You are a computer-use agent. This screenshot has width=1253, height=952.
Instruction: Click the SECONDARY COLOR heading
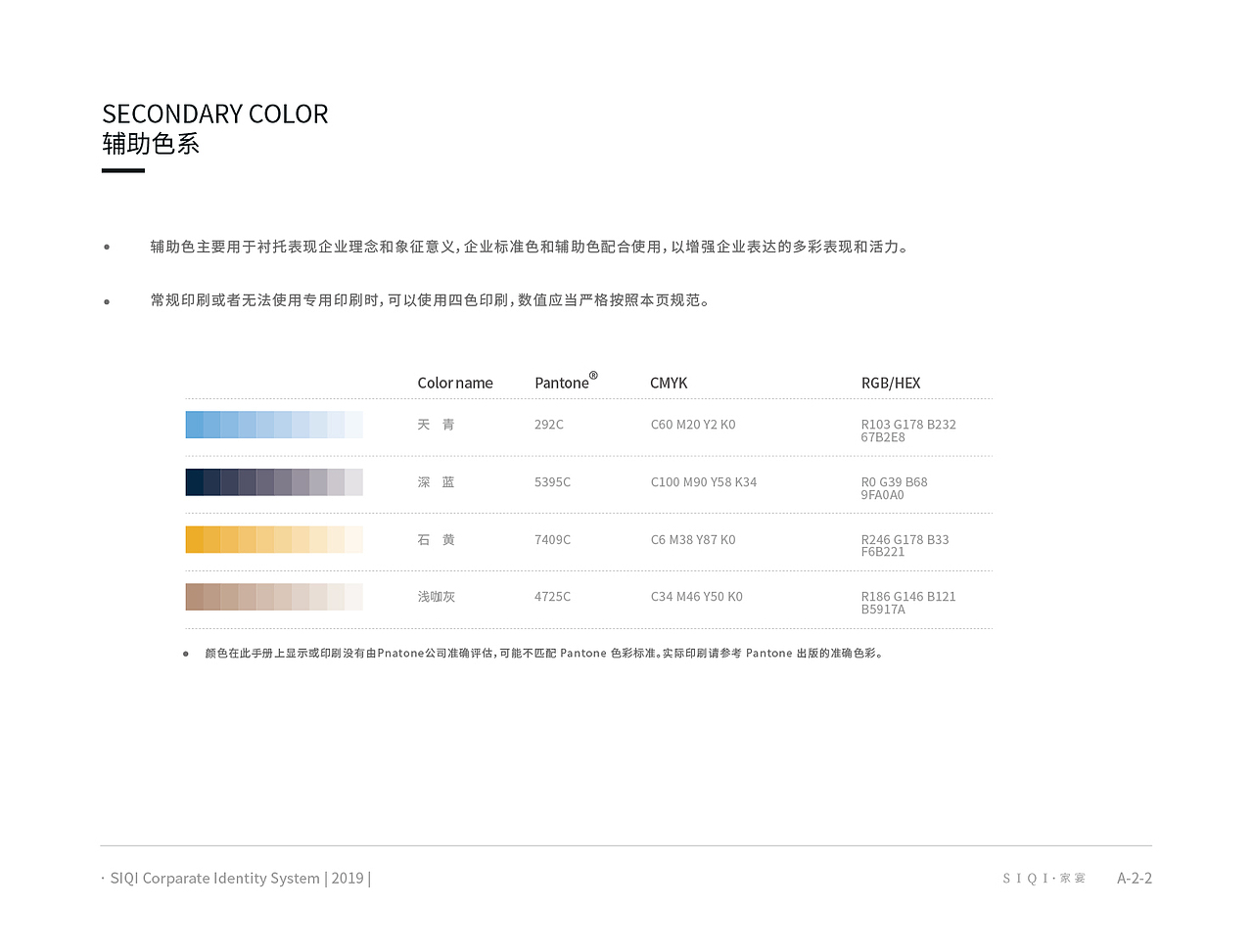pyautogui.click(x=215, y=113)
